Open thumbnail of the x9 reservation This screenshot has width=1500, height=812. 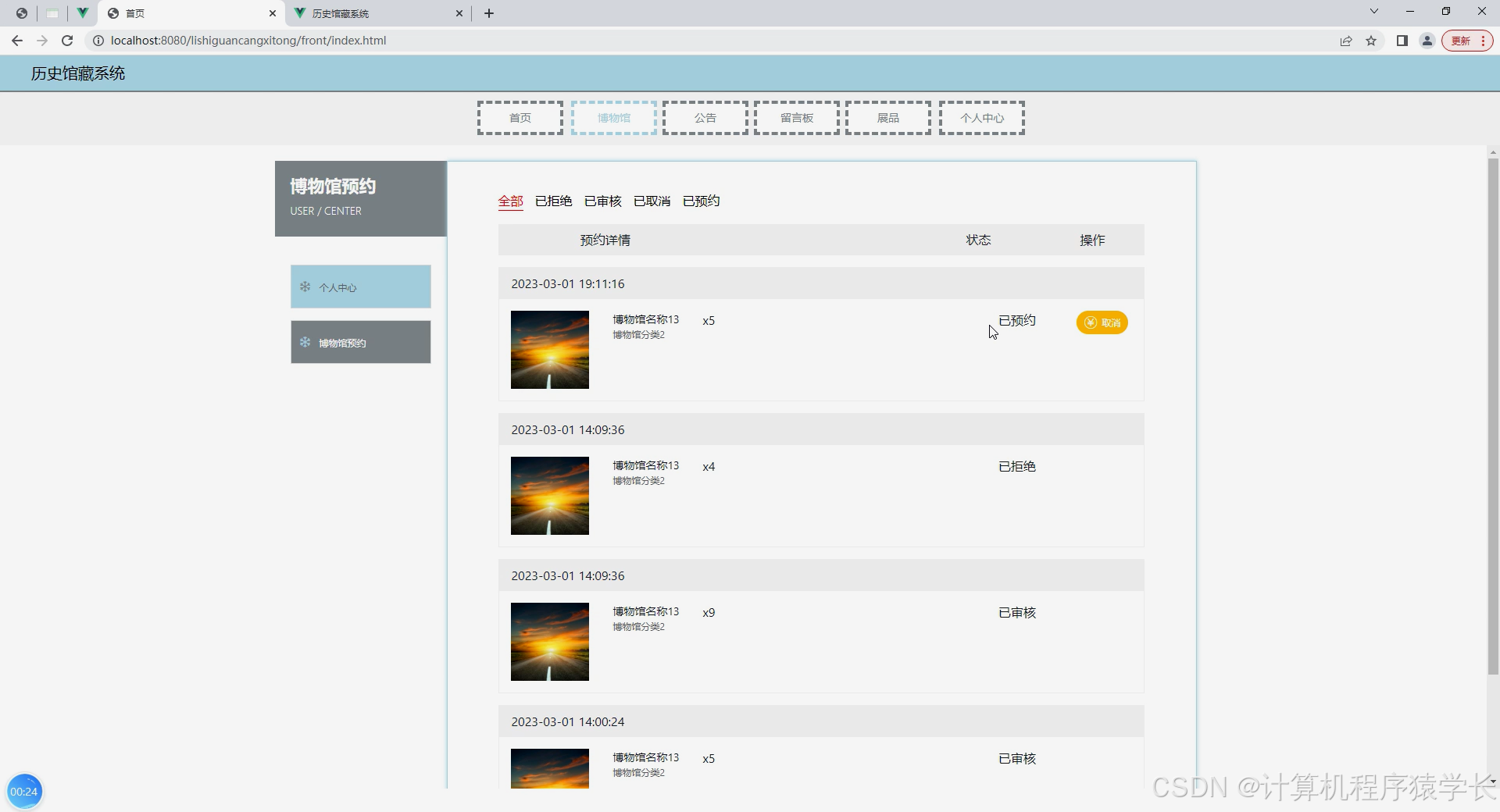[x=550, y=642]
